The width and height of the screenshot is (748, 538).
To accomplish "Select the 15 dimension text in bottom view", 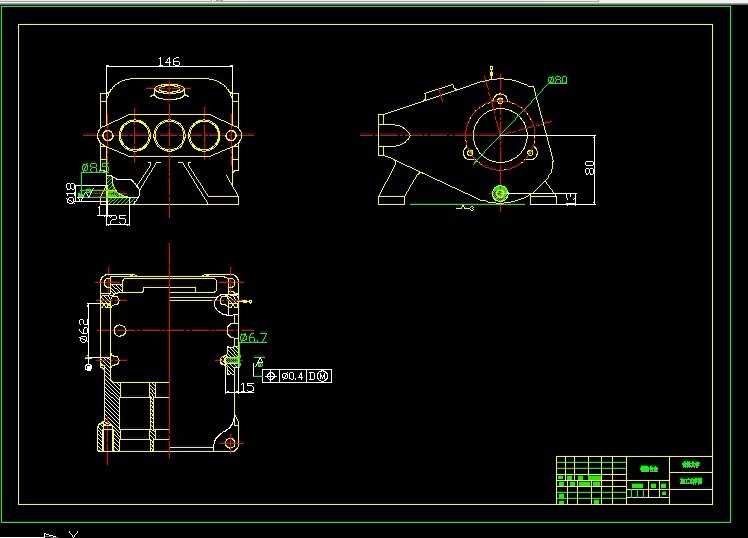I will pyautogui.click(x=247, y=388).
